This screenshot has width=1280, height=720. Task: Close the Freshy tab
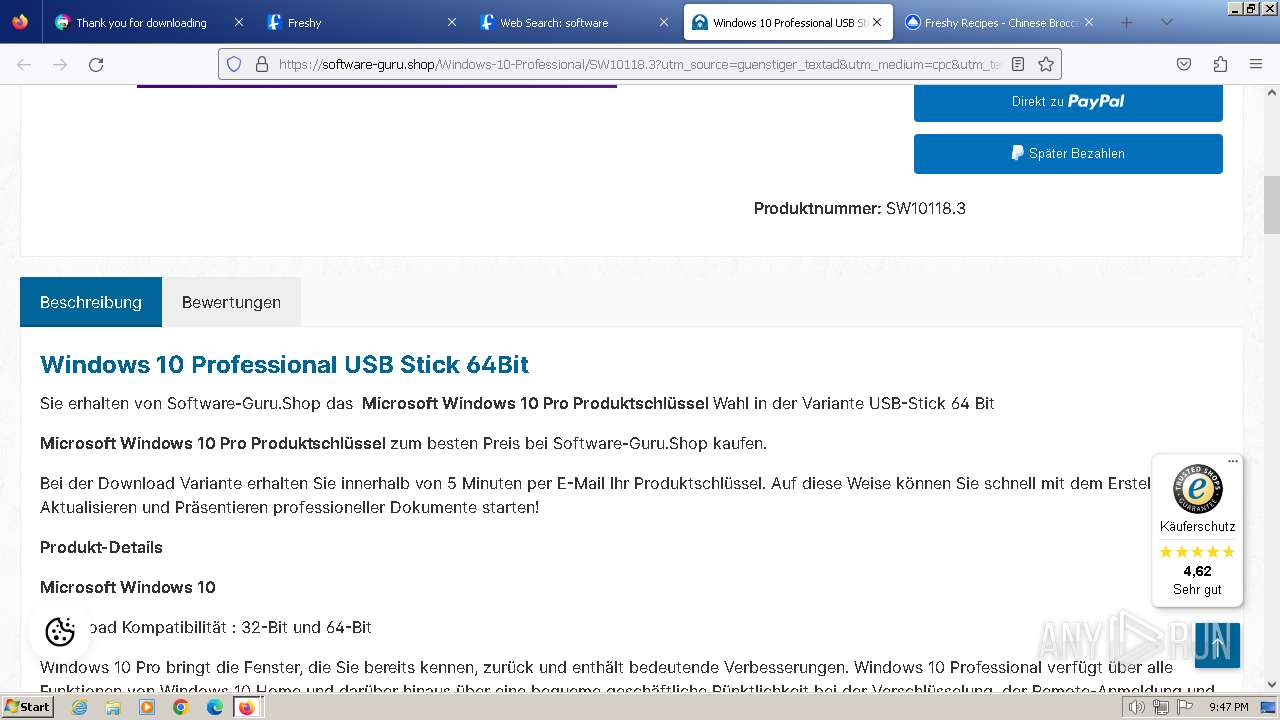pyautogui.click(x=451, y=22)
